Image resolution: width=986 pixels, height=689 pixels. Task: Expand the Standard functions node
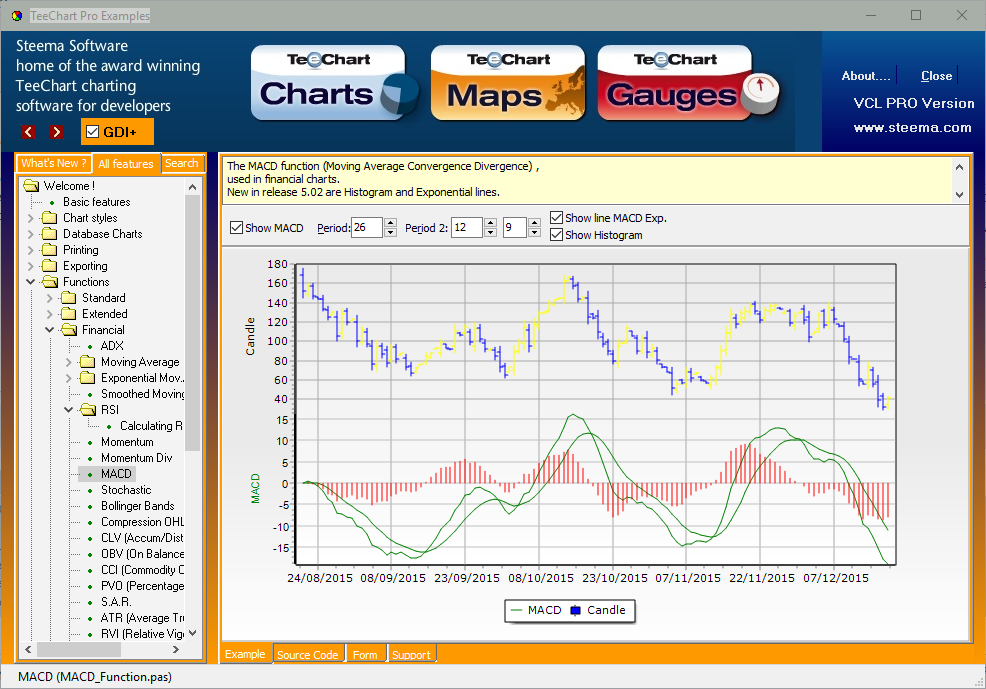50,298
